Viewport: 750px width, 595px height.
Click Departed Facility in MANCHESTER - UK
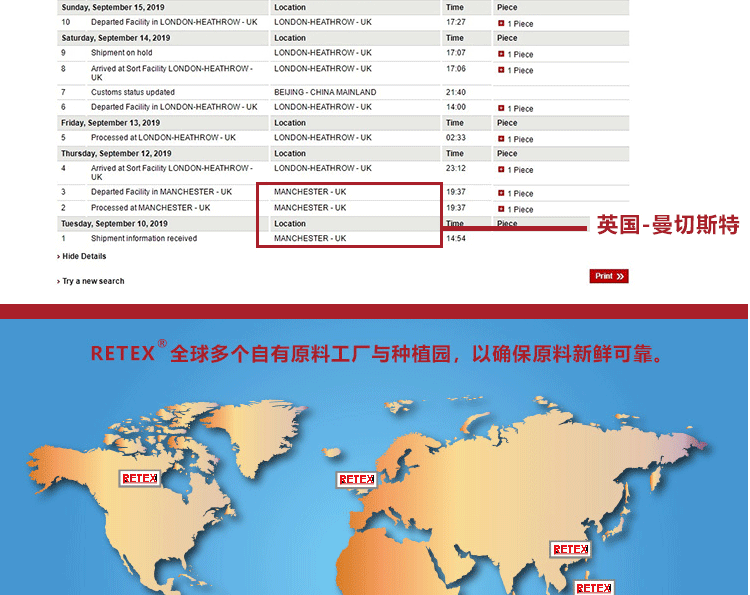click(161, 192)
